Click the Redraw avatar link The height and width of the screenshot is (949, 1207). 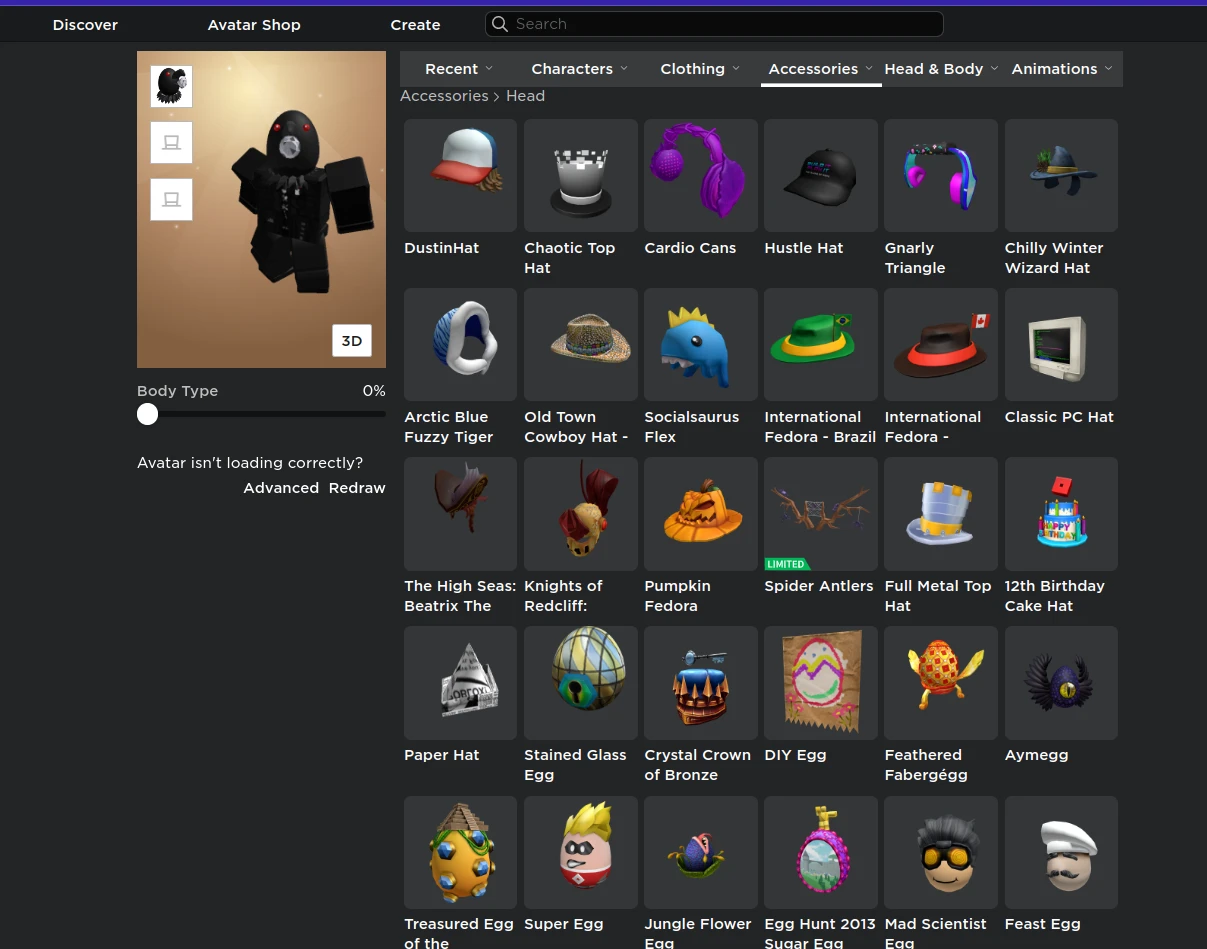tap(357, 488)
